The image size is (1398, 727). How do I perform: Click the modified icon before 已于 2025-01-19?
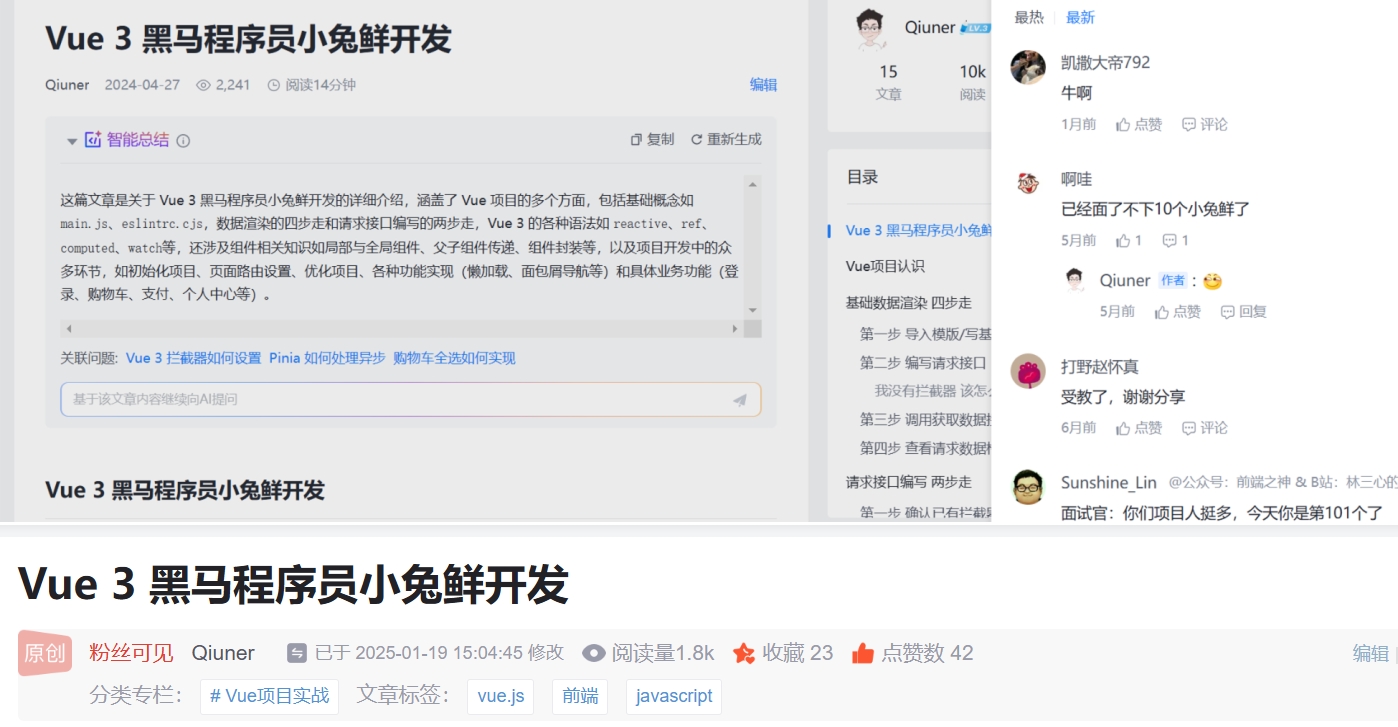[297, 653]
